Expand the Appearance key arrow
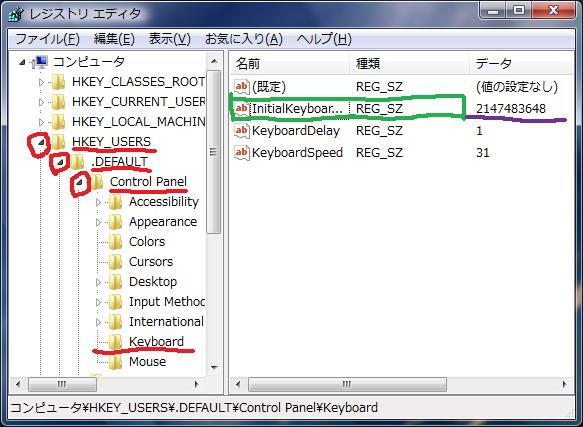This screenshot has height=427, width=583. (99, 222)
